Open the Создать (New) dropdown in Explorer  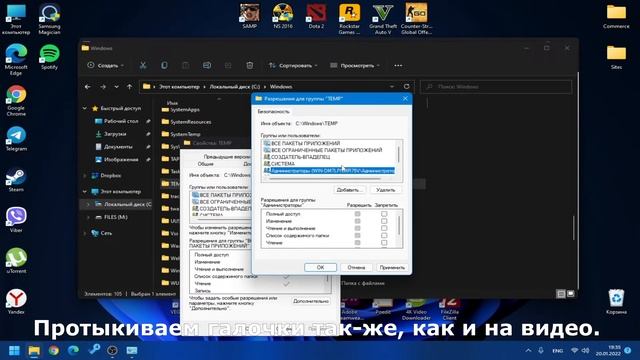click(x=105, y=65)
